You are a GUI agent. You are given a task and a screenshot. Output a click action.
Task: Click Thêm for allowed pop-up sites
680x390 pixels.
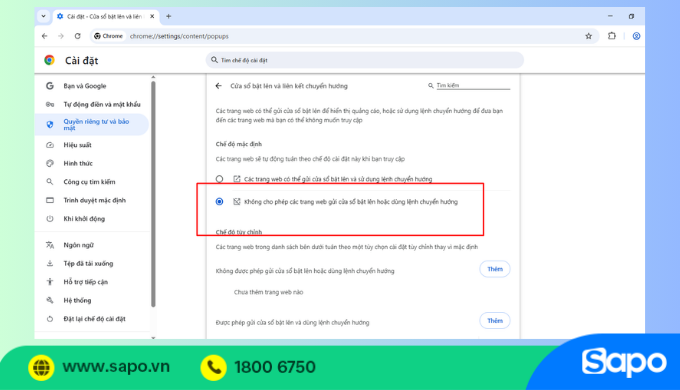tap(495, 321)
